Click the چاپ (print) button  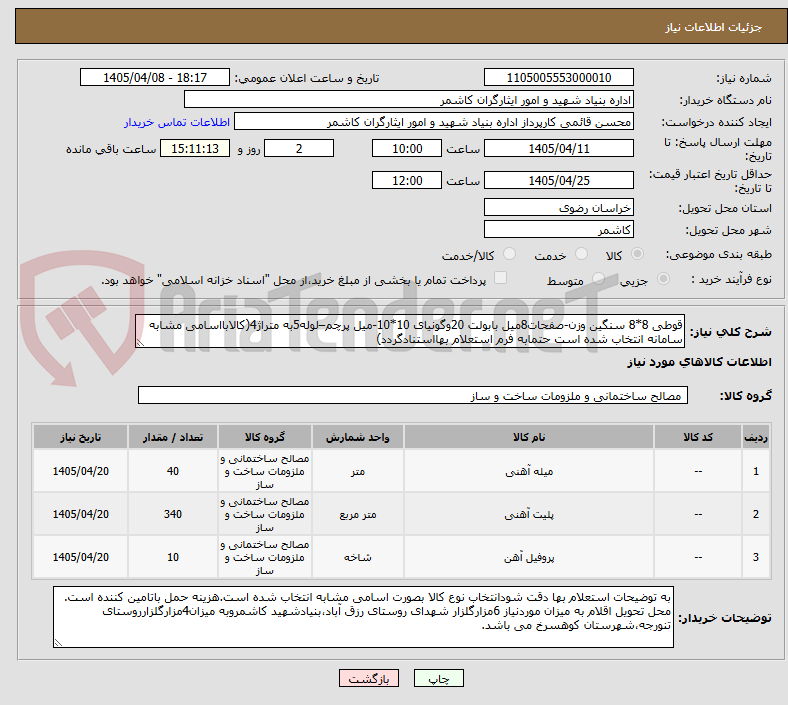coord(438,678)
